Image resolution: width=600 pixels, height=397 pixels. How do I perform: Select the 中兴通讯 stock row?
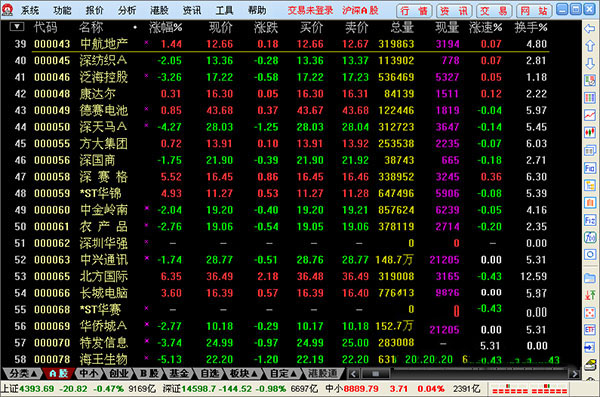281,260
